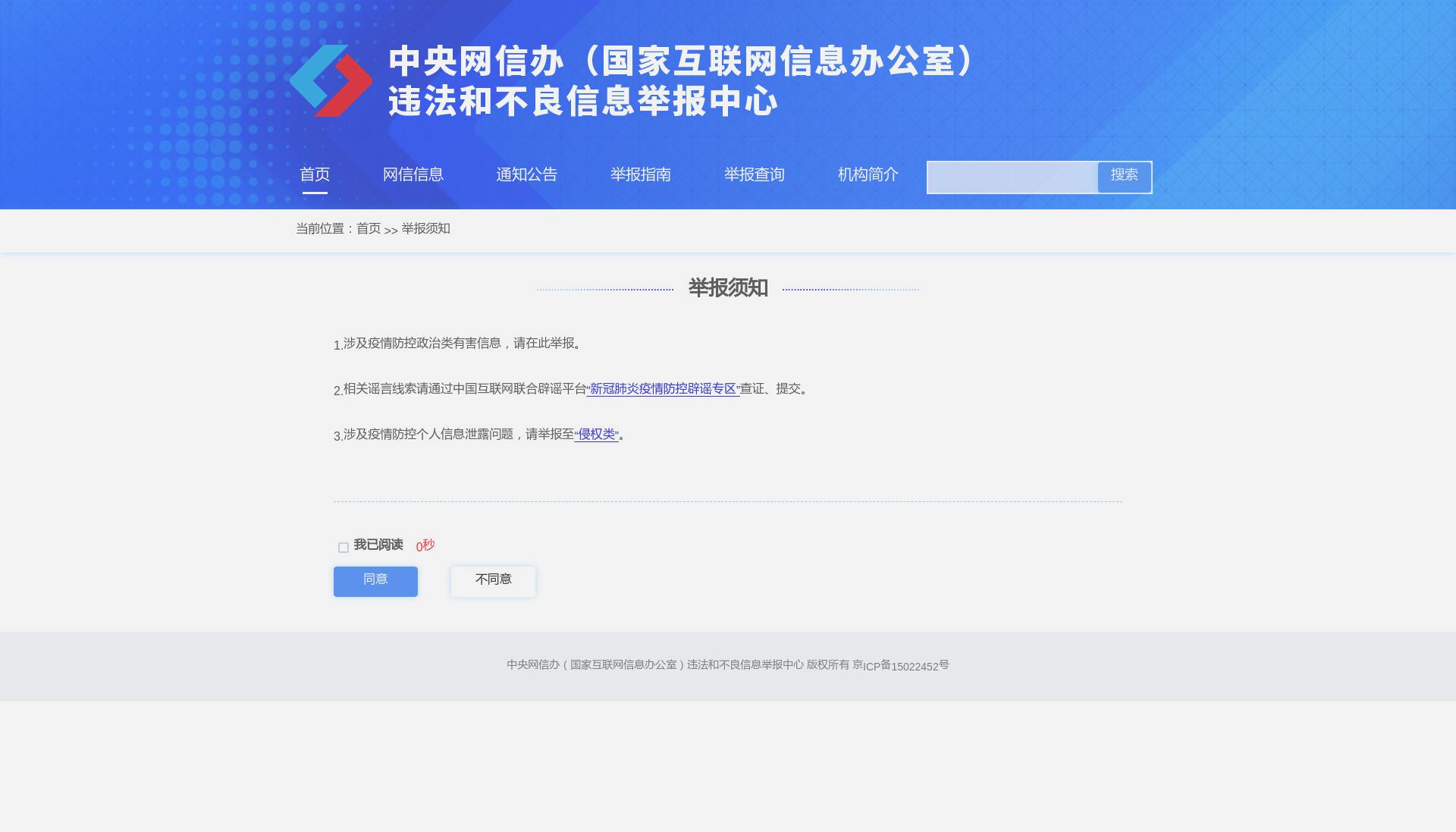This screenshot has width=1456, height=832.
Task: Click the red 0秒 countdown text
Action: pos(425,545)
